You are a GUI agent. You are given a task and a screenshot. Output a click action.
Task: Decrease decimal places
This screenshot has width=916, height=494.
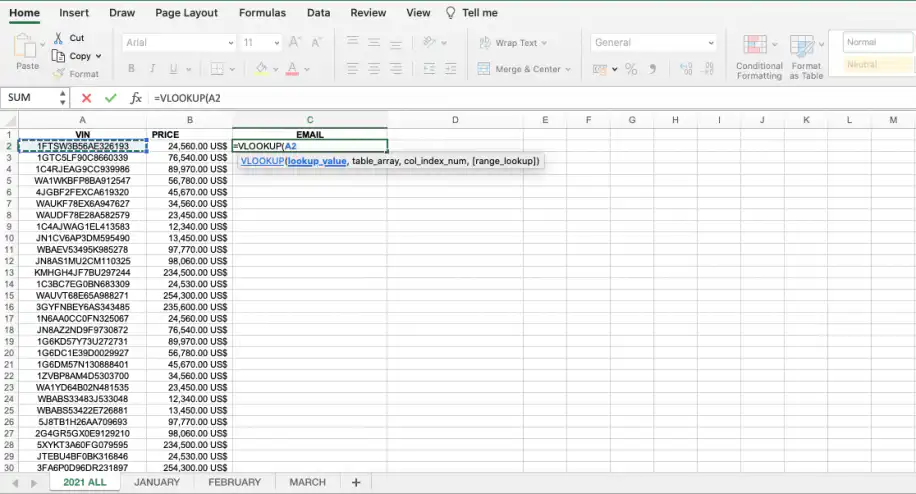(x=708, y=69)
